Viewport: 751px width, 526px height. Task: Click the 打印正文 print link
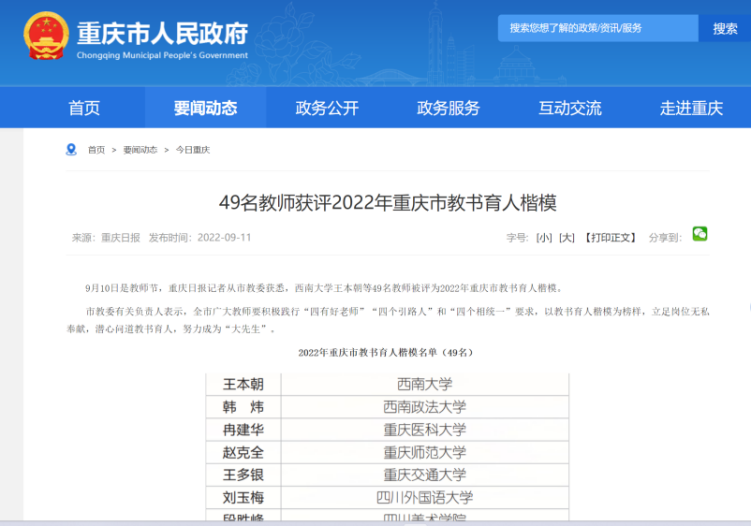(x=610, y=238)
